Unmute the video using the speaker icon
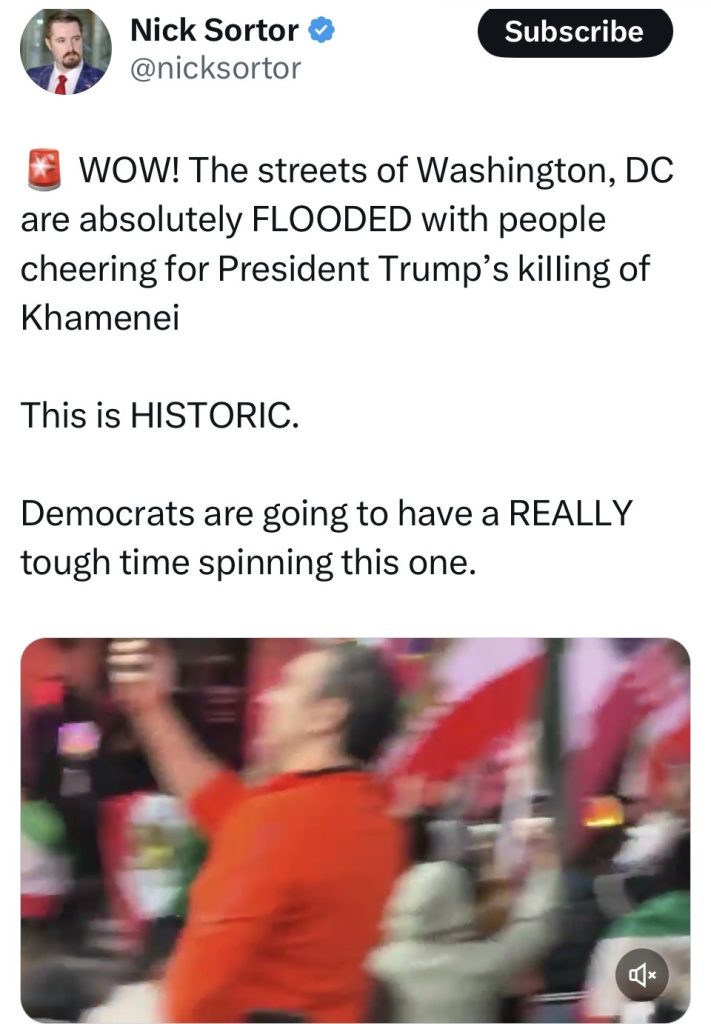This screenshot has width=711, height=1024. click(642, 974)
